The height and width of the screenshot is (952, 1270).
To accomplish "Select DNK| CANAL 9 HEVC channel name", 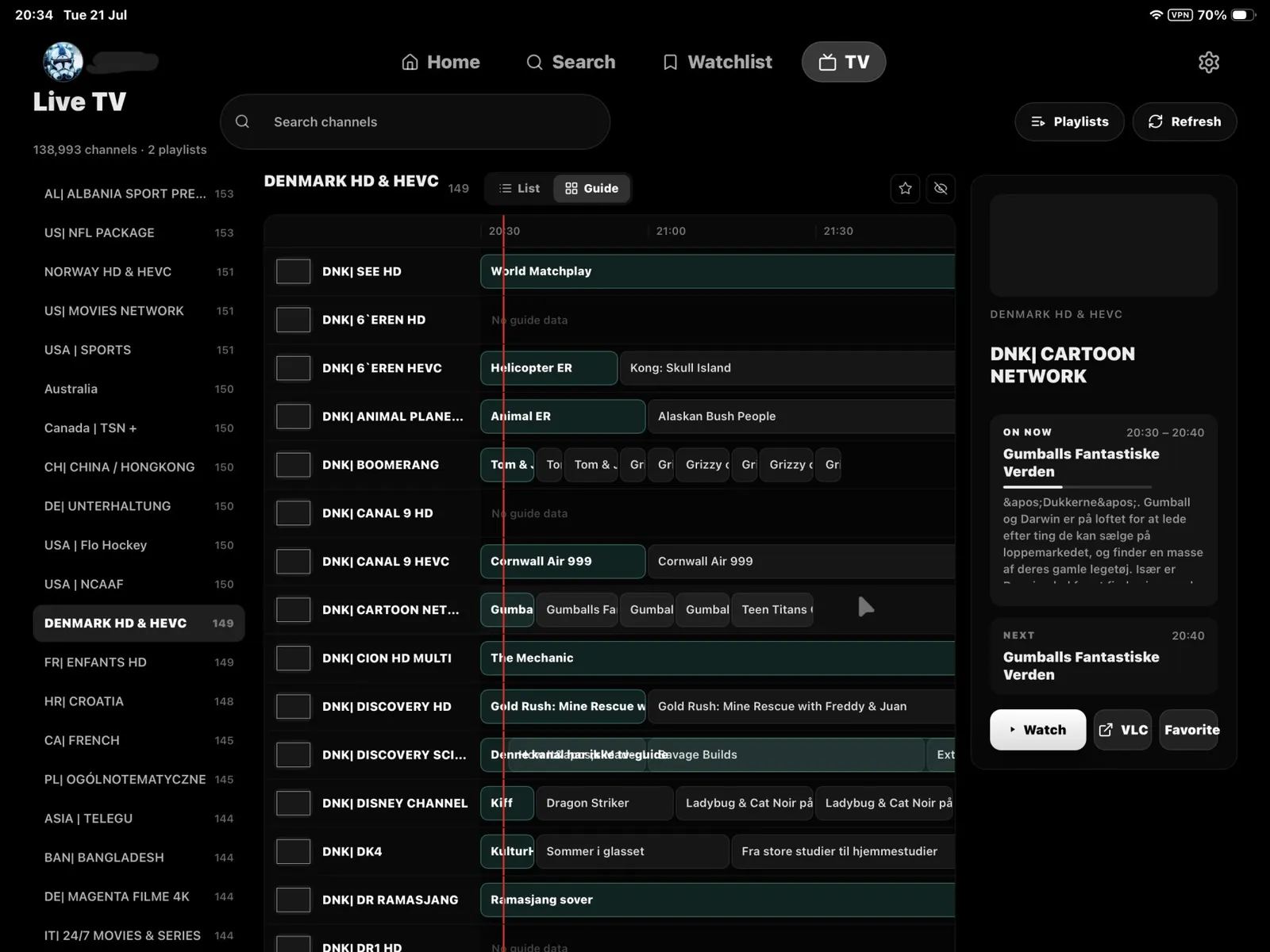I will click(386, 561).
